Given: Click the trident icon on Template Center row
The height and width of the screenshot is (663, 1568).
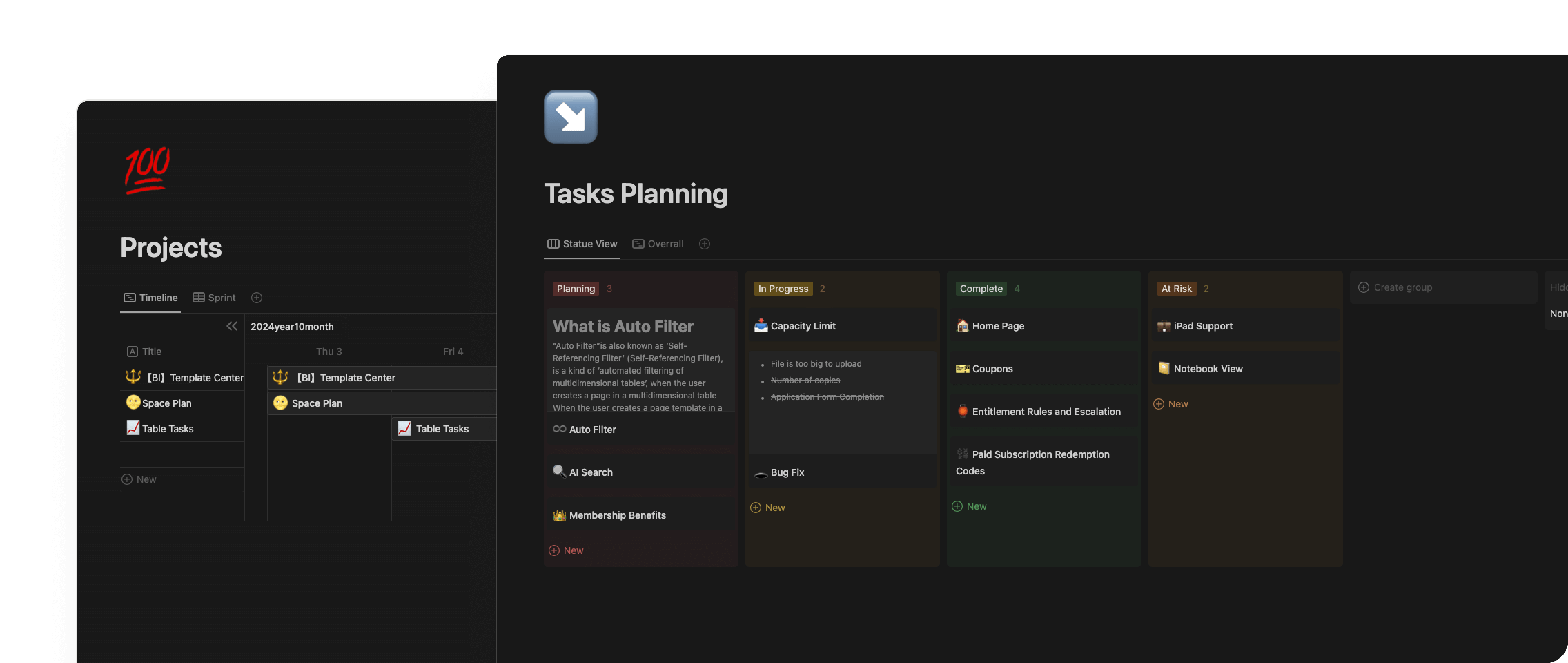Looking at the screenshot, I should coord(133,377).
